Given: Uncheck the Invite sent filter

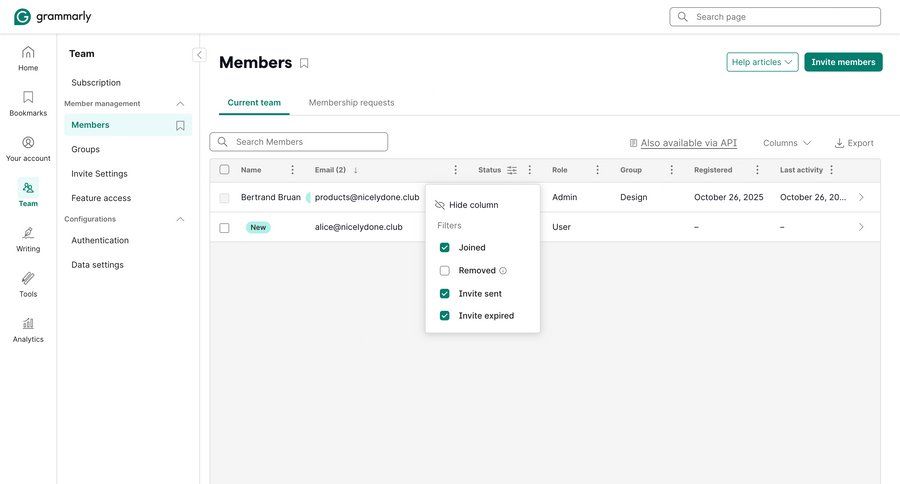Looking at the screenshot, I should coord(444,293).
